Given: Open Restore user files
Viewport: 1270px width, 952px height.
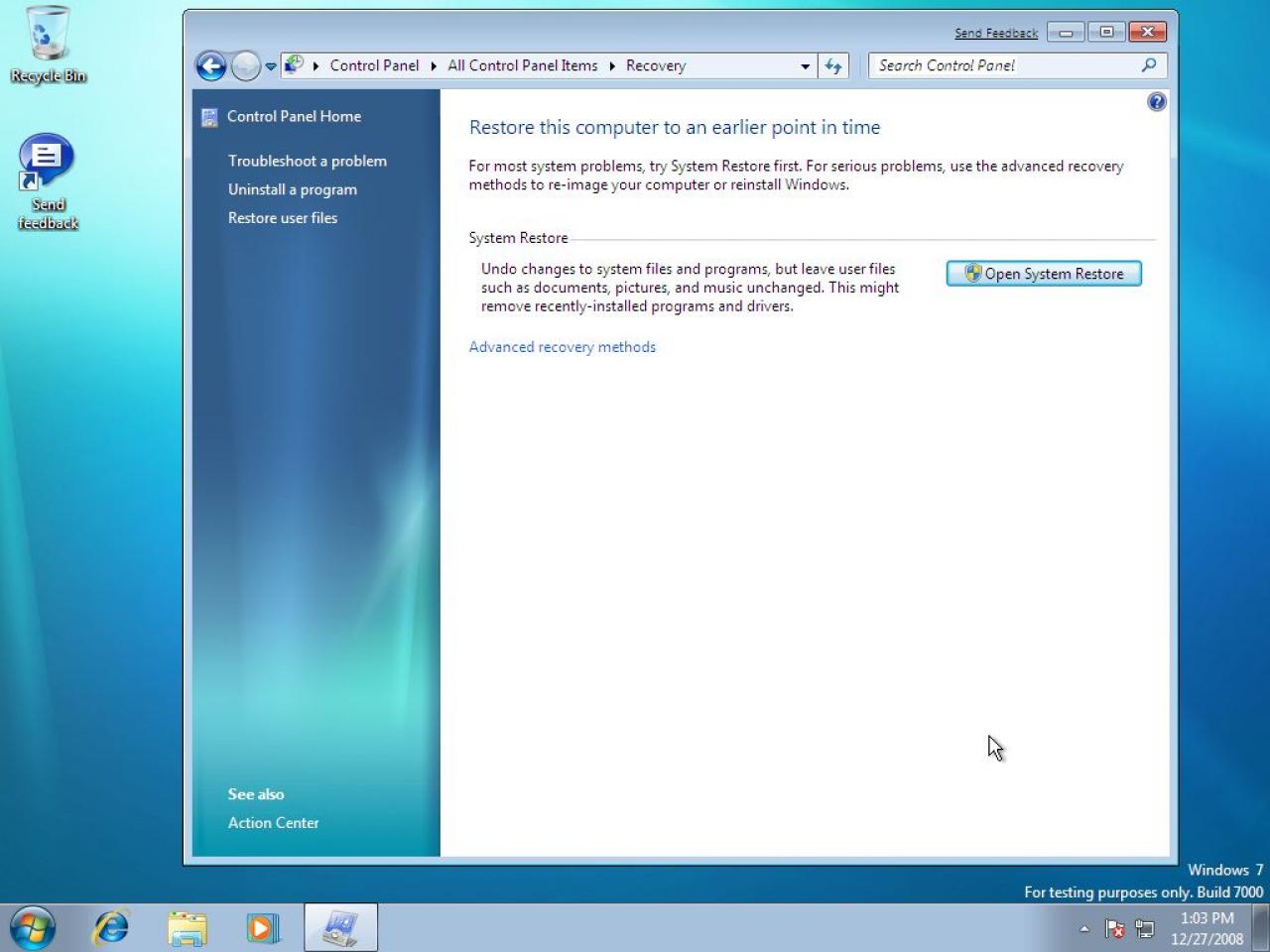Looking at the screenshot, I should [283, 218].
